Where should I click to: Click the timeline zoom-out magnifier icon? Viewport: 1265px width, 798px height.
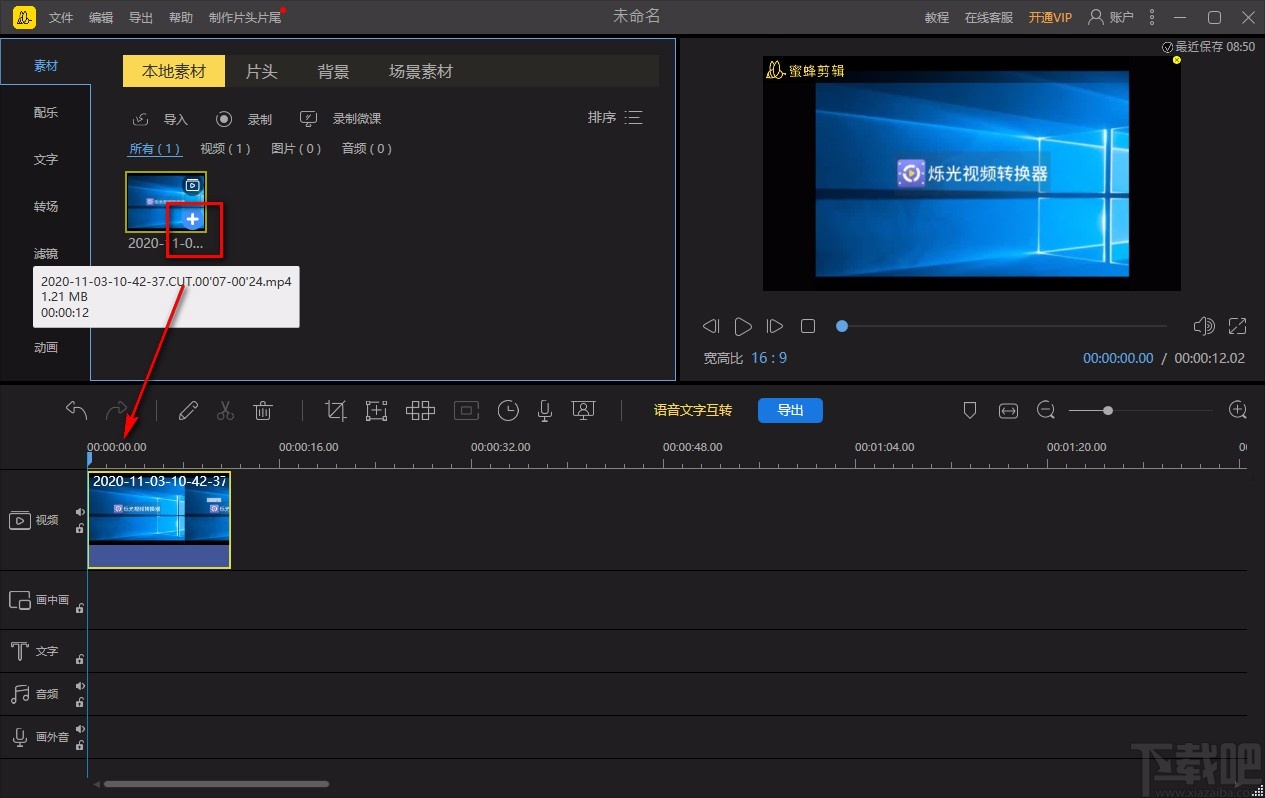(x=1046, y=410)
